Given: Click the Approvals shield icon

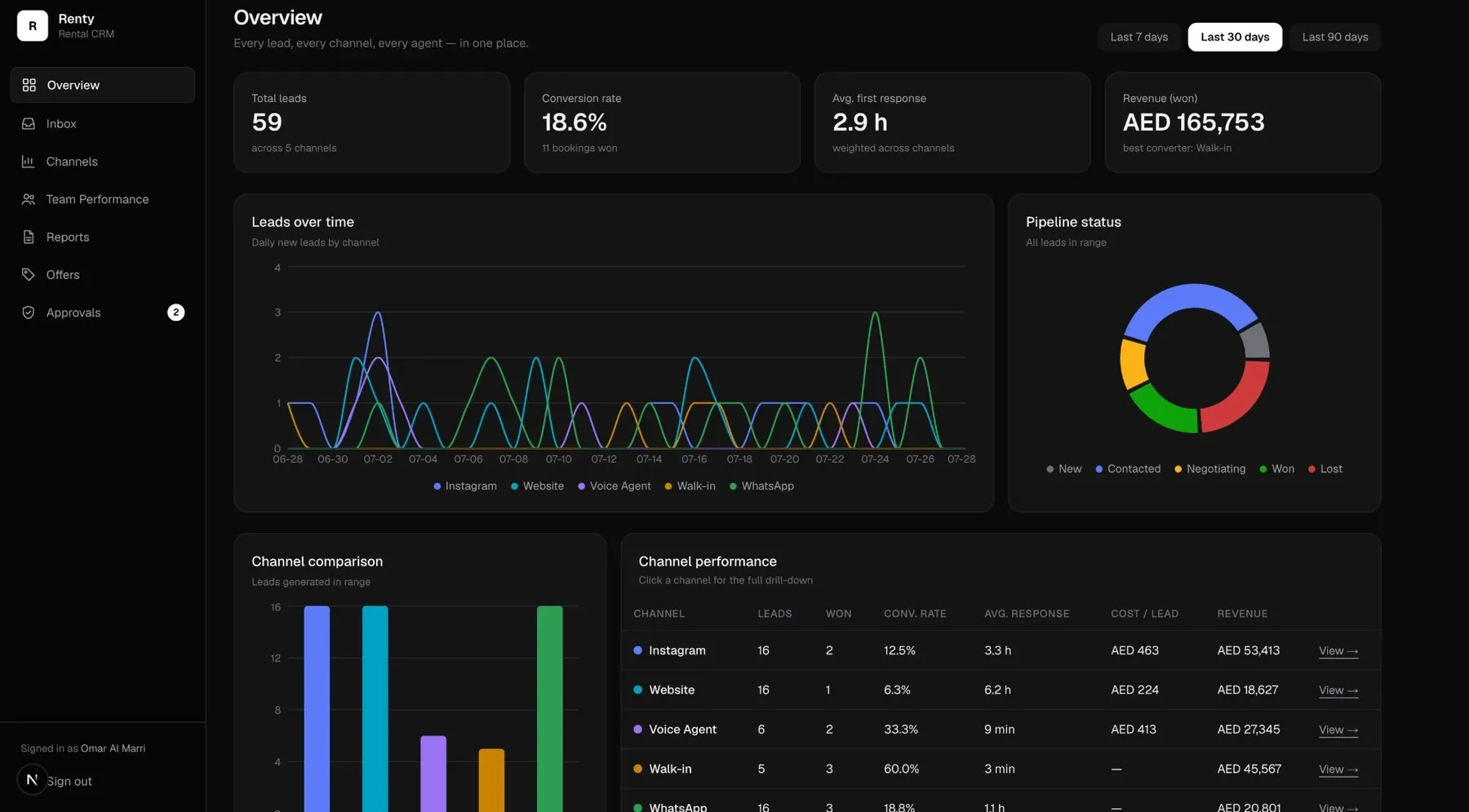Looking at the screenshot, I should (29, 313).
